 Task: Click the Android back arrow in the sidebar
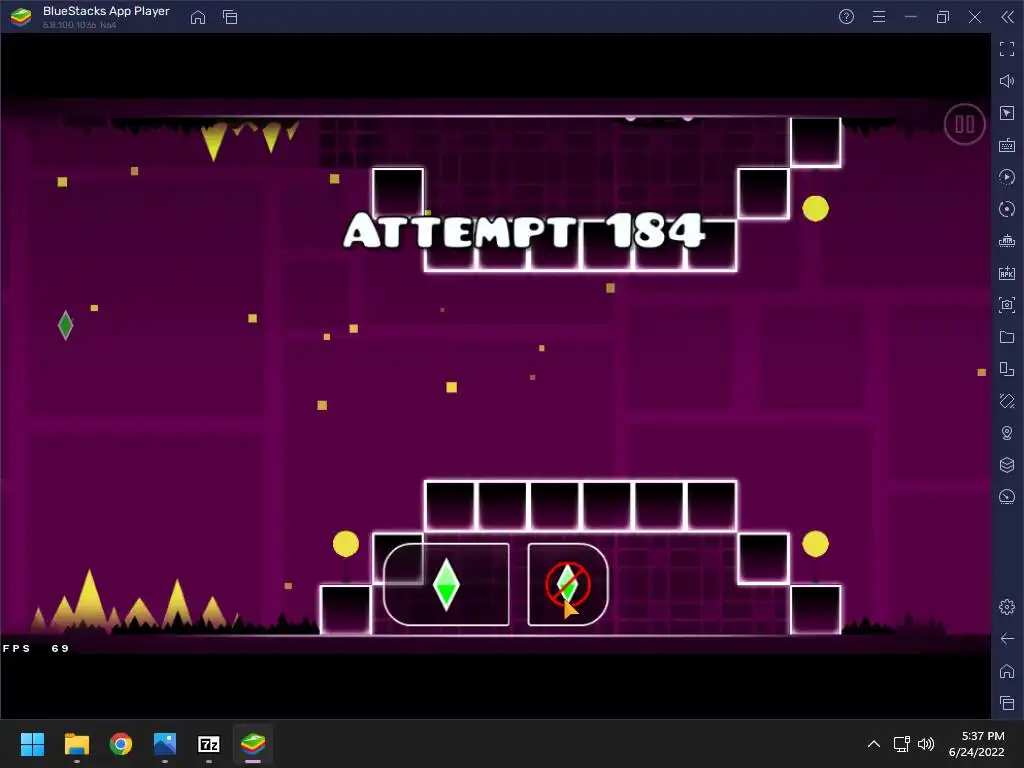point(1007,639)
